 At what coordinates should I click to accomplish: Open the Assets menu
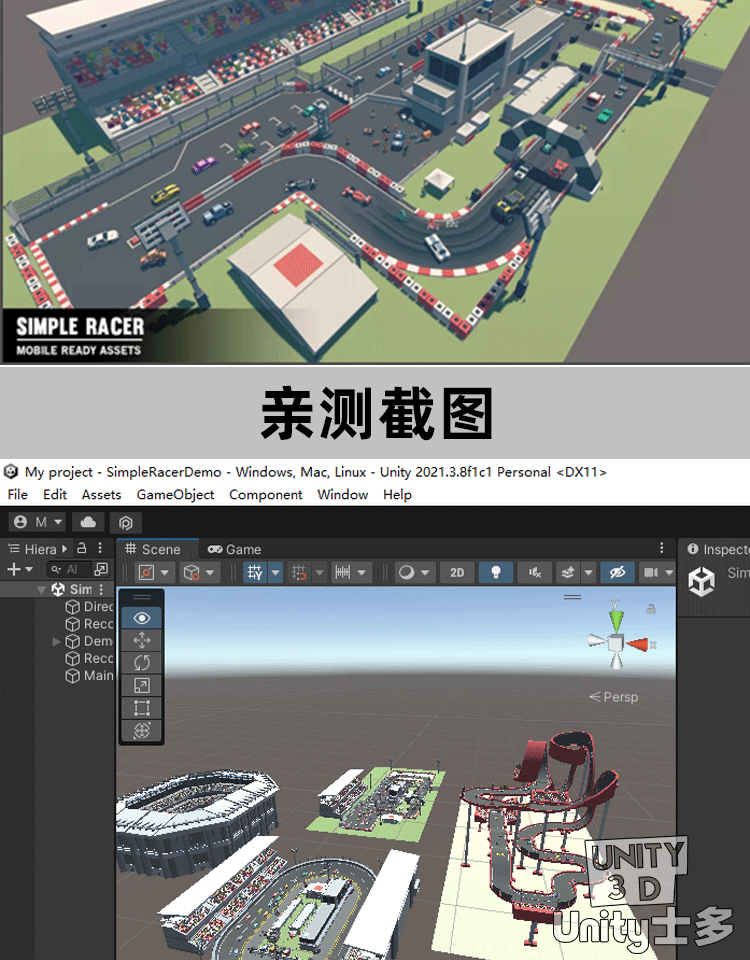pyautogui.click(x=101, y=494)
